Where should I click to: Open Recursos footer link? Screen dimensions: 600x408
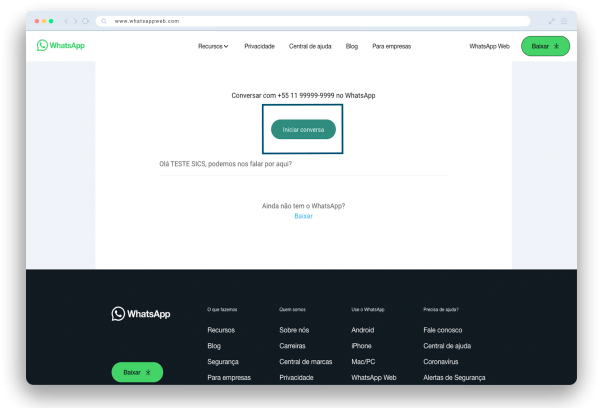coord(221,330)
